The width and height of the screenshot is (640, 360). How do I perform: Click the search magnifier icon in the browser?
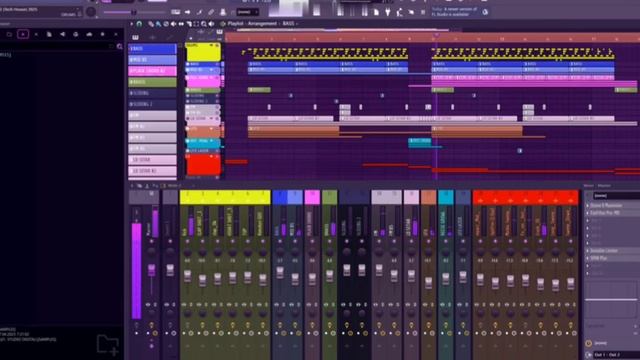(x=120, y=47)
